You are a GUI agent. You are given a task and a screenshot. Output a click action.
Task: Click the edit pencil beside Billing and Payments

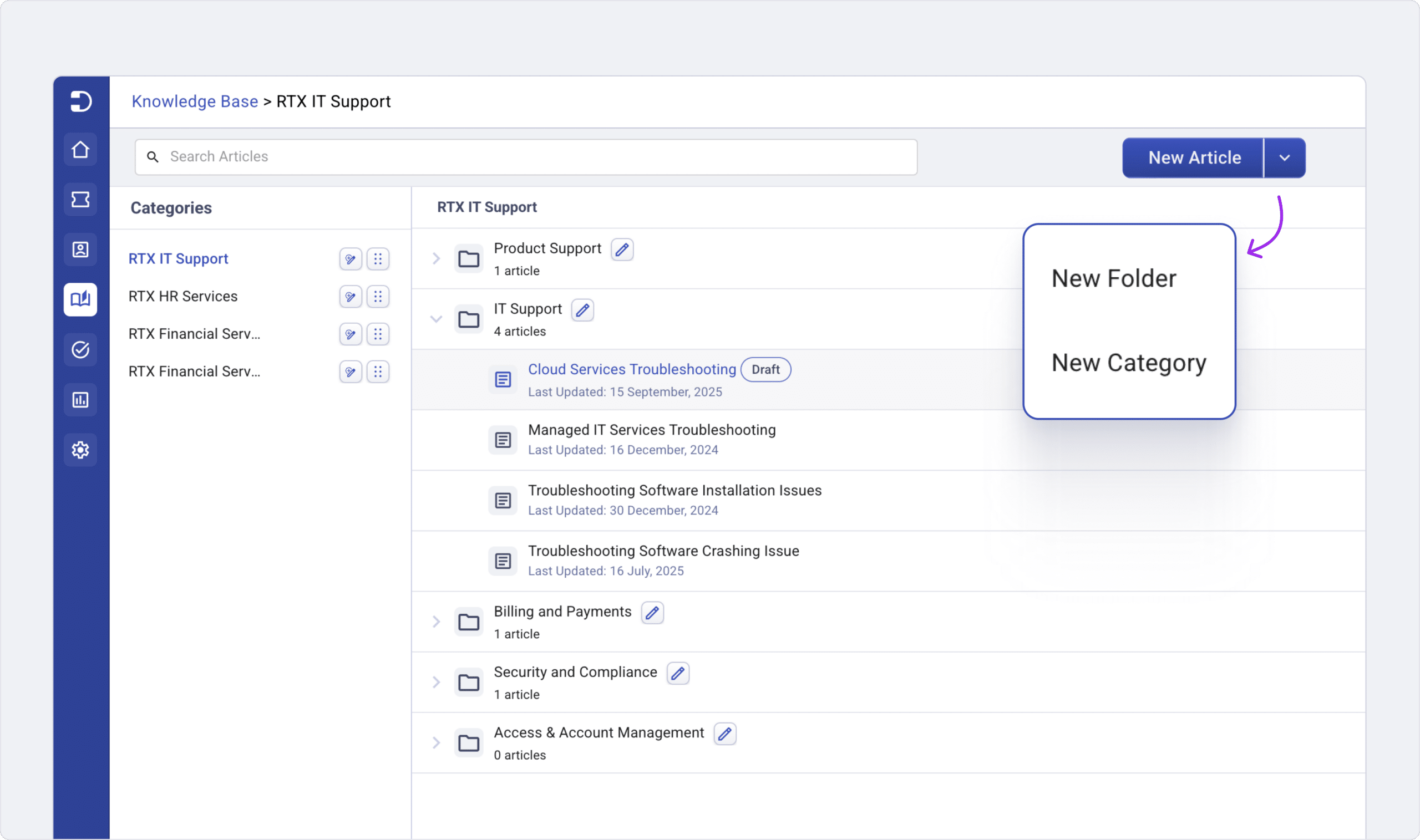click(x=652, y=613)
